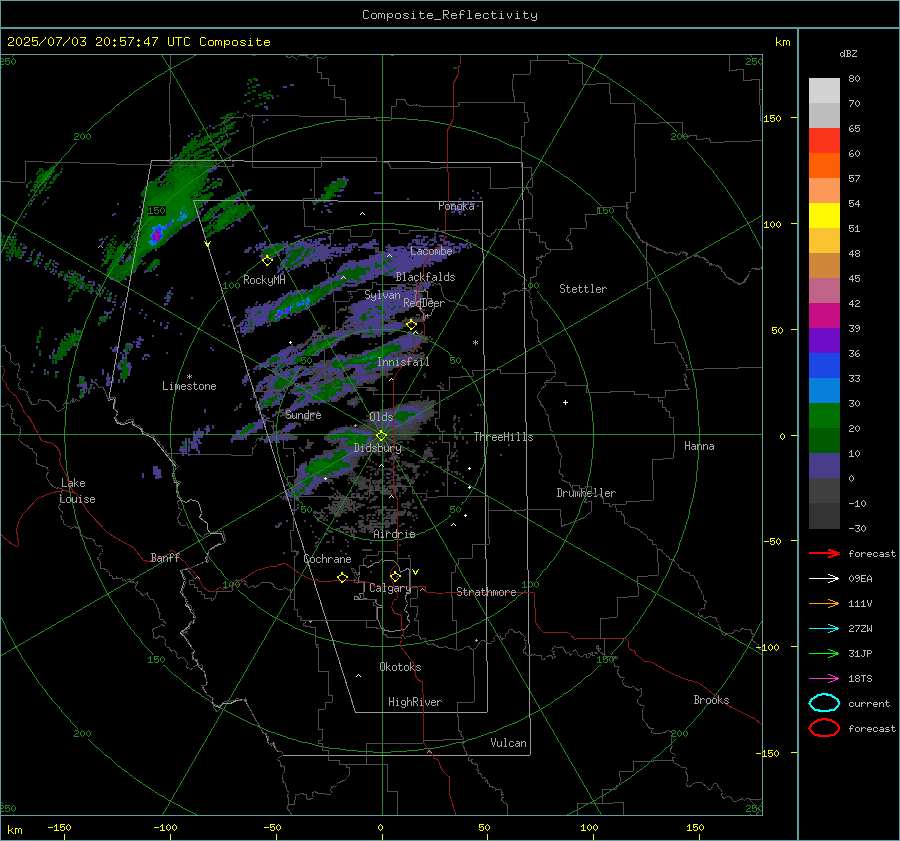The image size is (900, 841).
Task: Click the Hanna city label
Action: click(699, 446)
